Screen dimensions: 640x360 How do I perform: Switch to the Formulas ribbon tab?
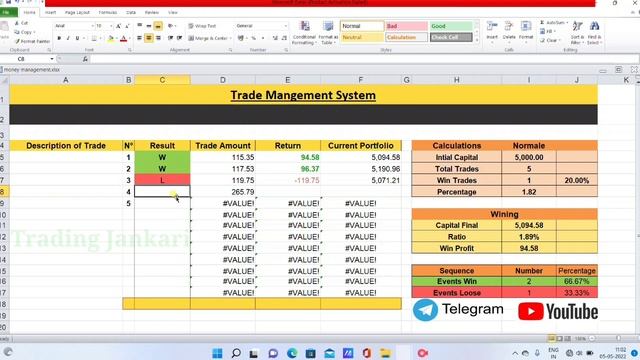point(108,13)
